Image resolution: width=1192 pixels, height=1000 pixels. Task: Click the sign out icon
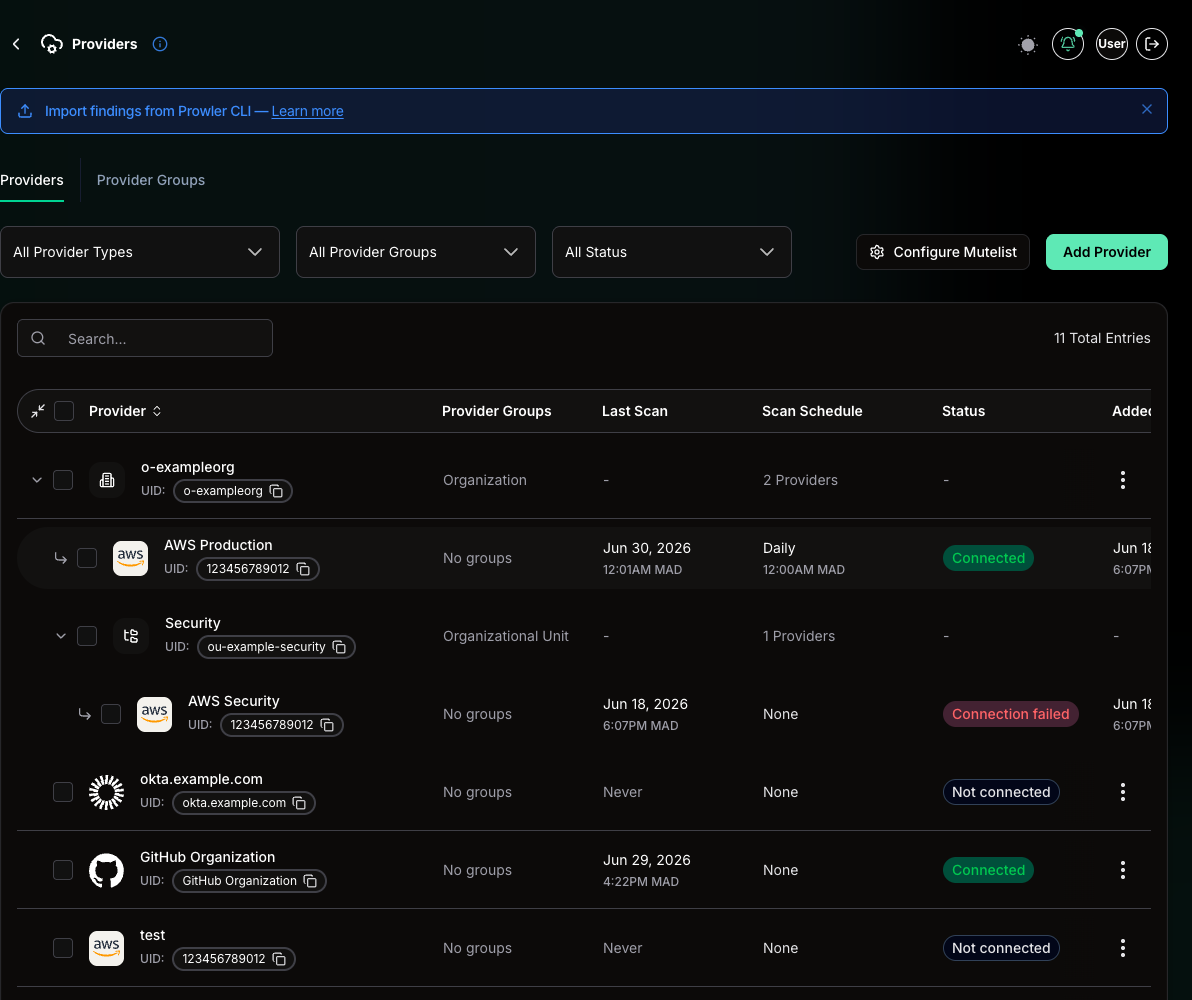pos(1152,44)
